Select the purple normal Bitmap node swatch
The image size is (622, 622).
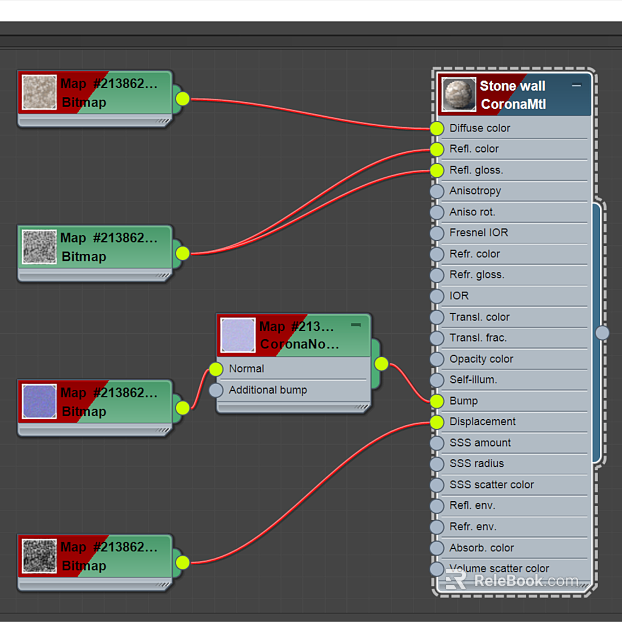tap(39, 401)
